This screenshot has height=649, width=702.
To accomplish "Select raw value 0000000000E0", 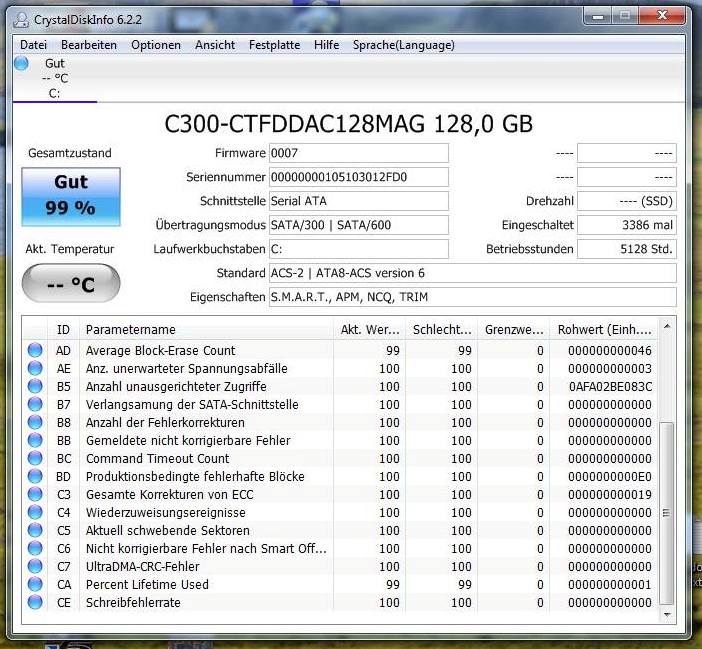I will point(610,476).
